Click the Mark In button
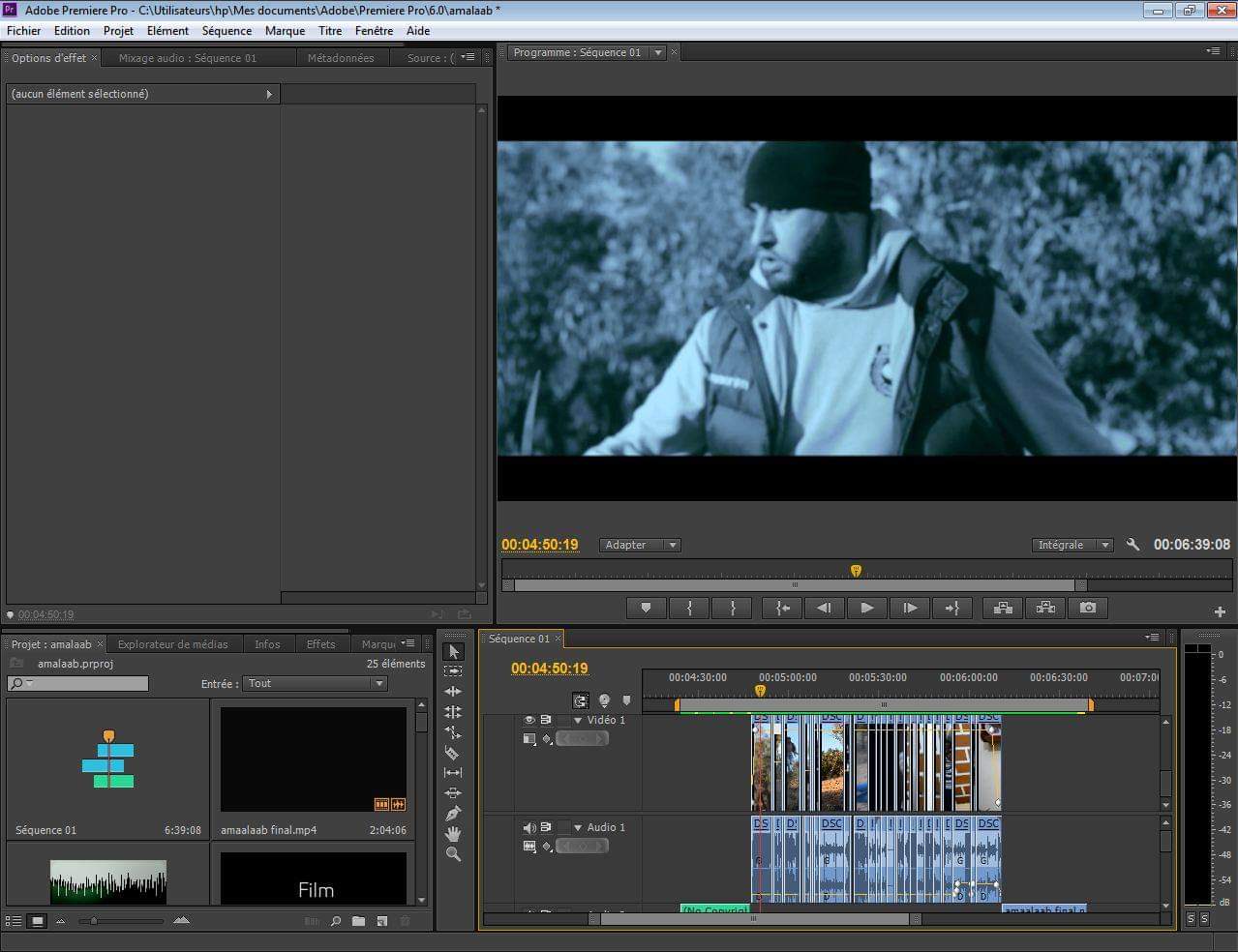 [x=689, y=608]
